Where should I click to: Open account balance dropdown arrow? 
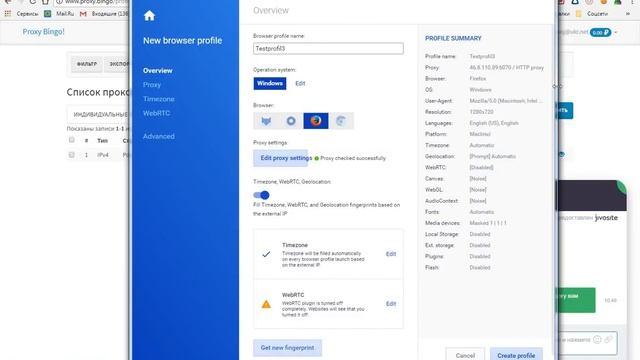pyautogui.click(x=616, y=32)
